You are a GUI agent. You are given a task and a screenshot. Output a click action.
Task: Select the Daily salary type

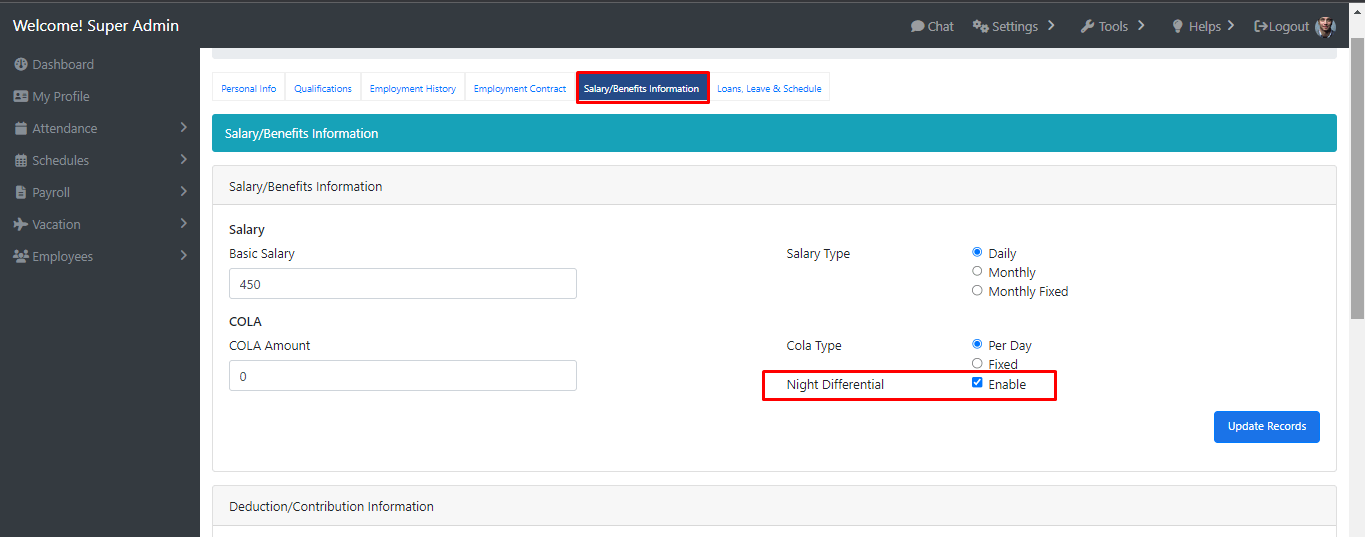coord(977,252)
